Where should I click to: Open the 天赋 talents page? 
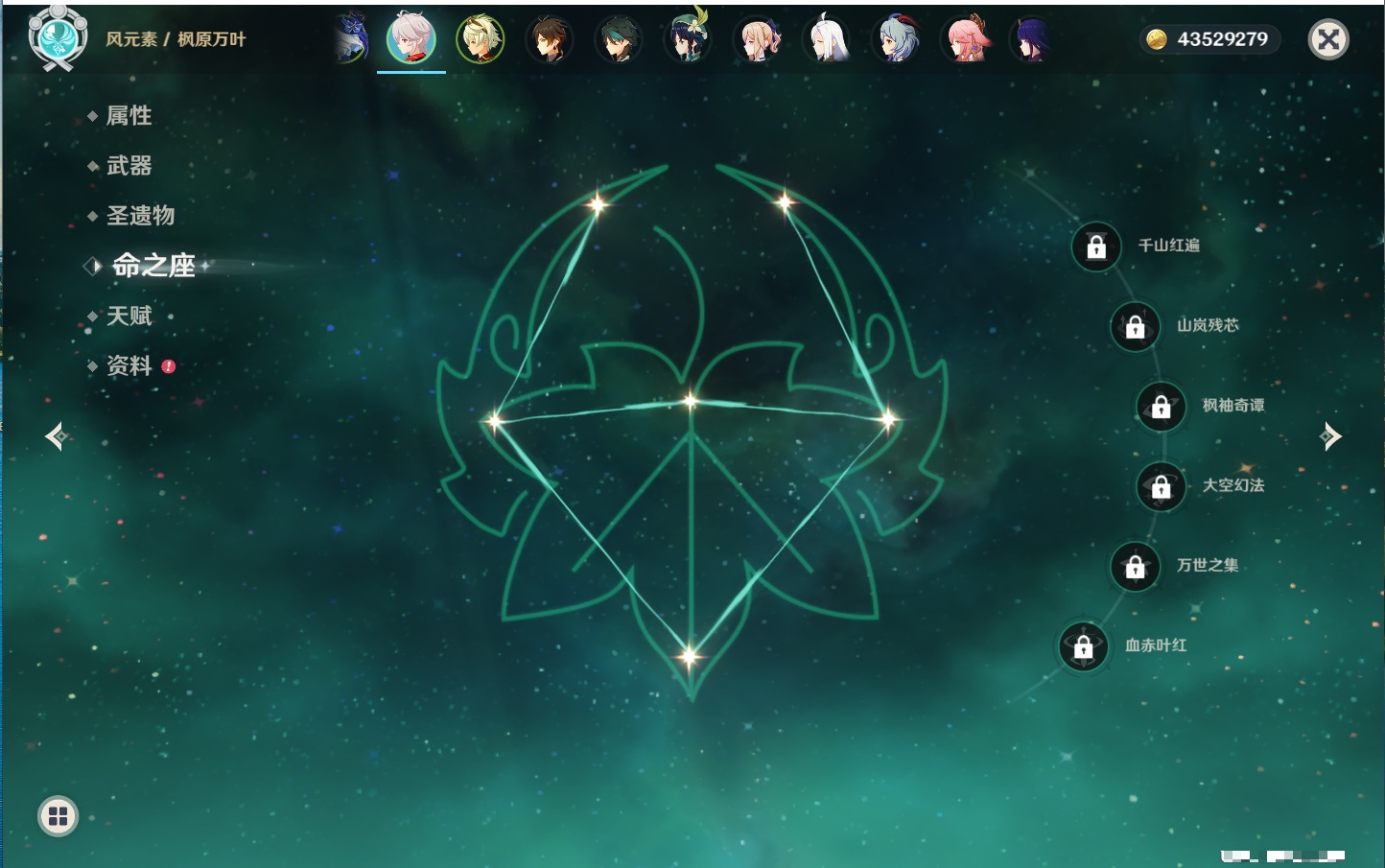129,316
